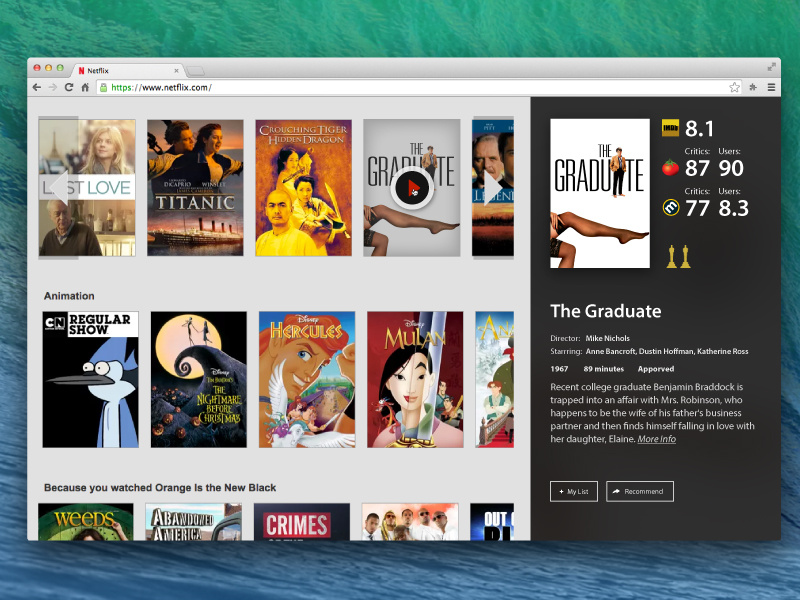Open the browser home icon
Screen dimensions: 800x600
click(x=85, y=87)
